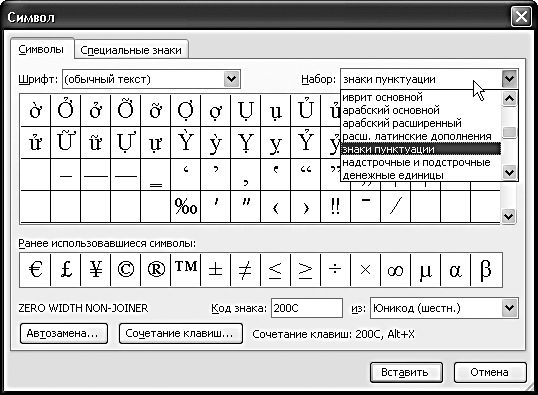538x395 pixels.
Task: Click the Вставить button
Action: 406,372
